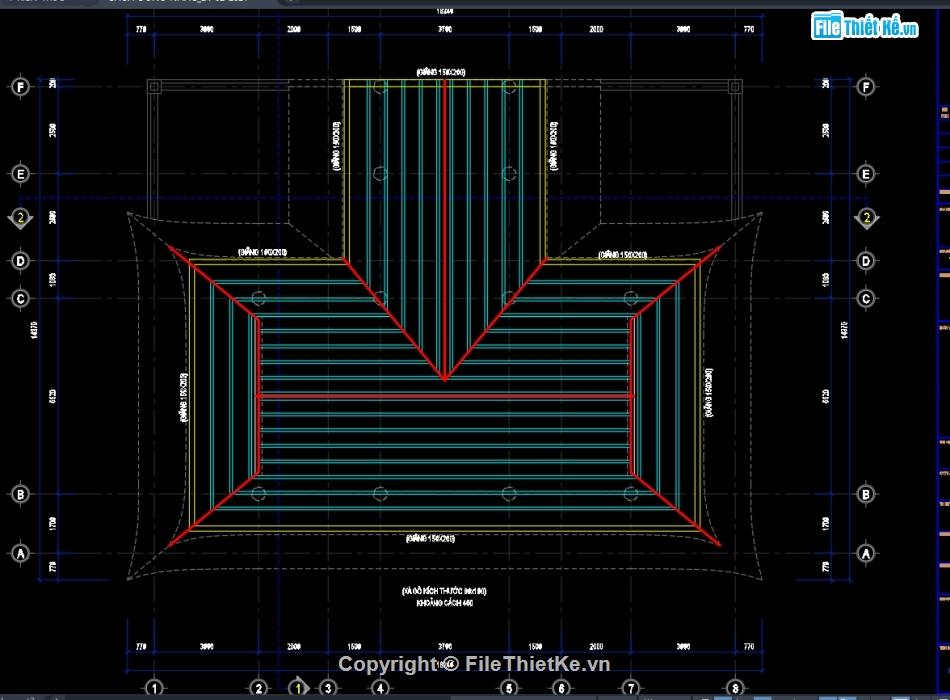950x700 pixels.
Task: Pick the white axis bubble 1 at bottom
Action: (x=154, y=688)
